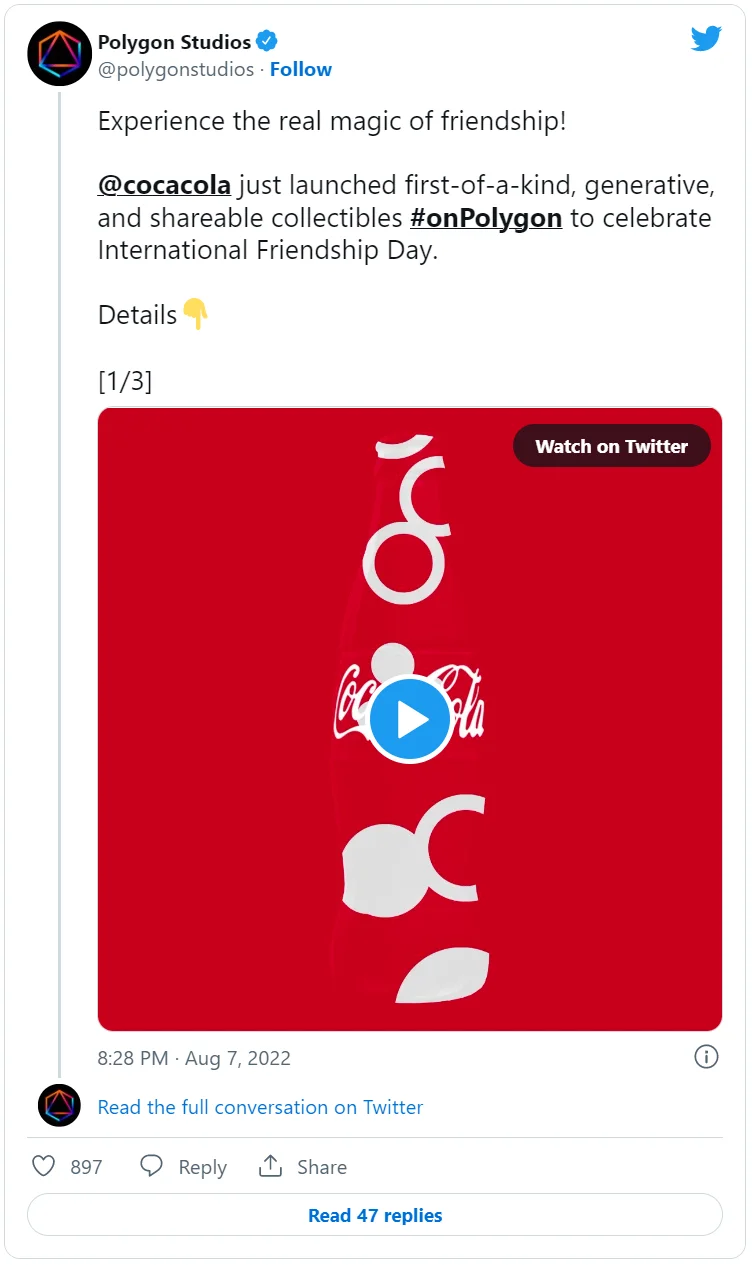Open the @cocacola mention

pos(164,185)
